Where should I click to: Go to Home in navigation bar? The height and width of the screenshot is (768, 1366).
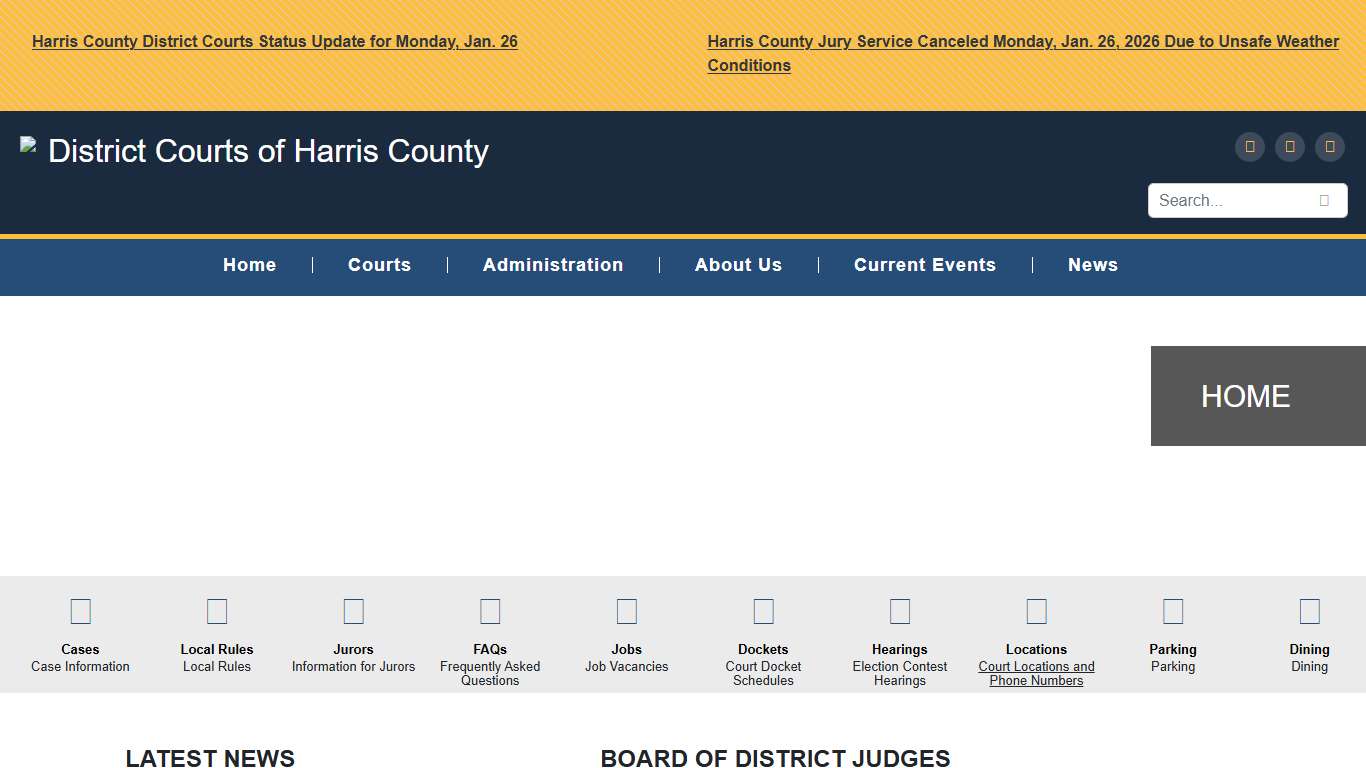click(249, 265)
